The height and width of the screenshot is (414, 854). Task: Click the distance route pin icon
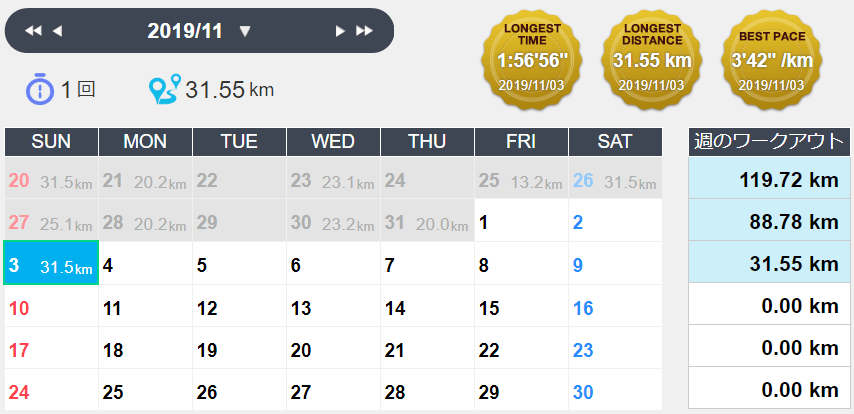tap(163, 90)
